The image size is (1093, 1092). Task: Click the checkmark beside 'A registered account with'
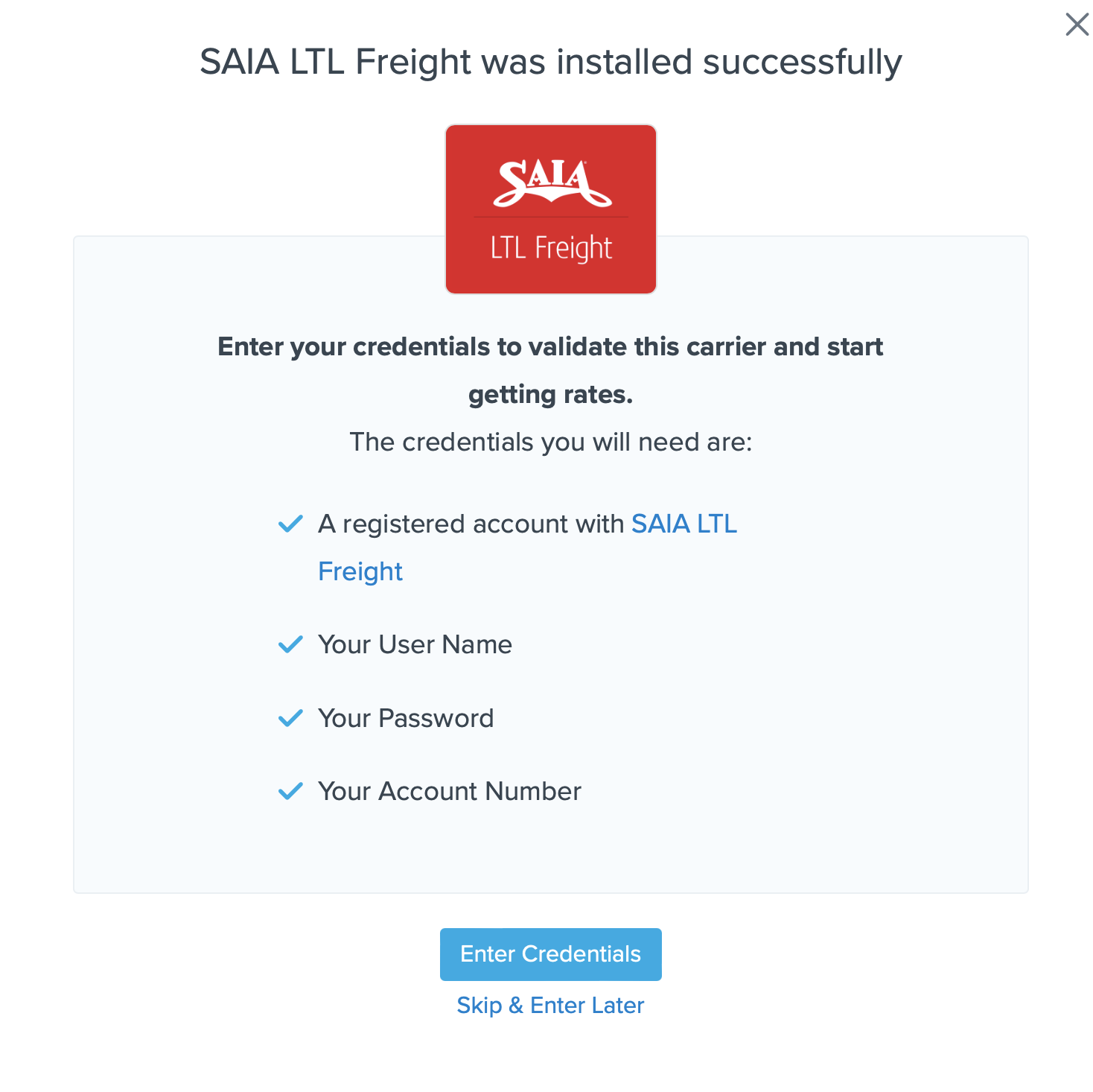coord(290,524)
